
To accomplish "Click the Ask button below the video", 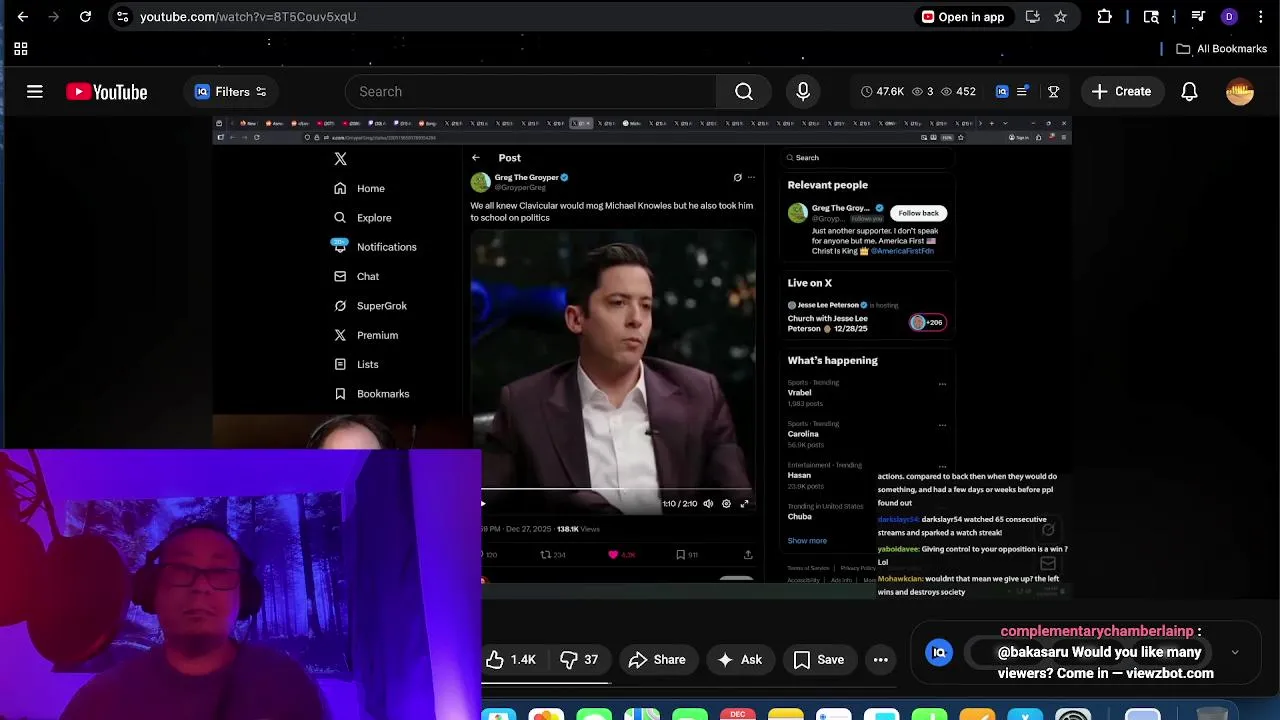I will point(739,660).
